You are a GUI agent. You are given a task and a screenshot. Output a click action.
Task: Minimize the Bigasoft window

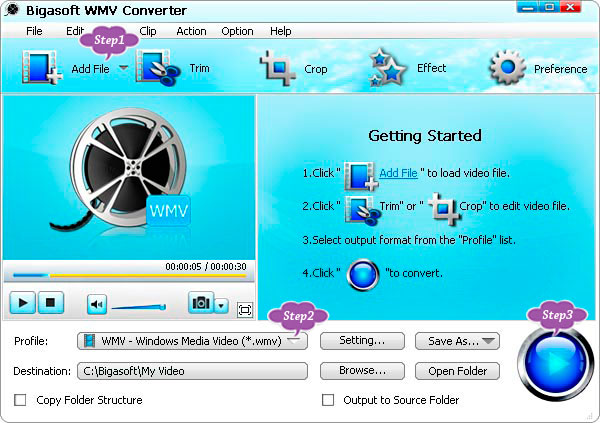527,7
